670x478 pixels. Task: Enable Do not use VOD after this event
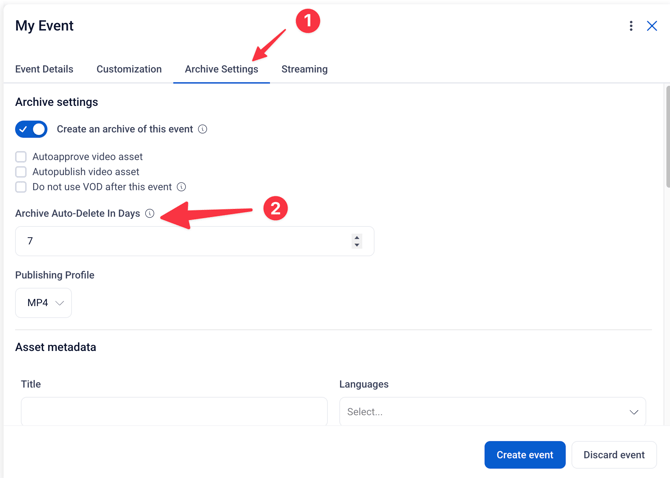click(x=21, y=187)
